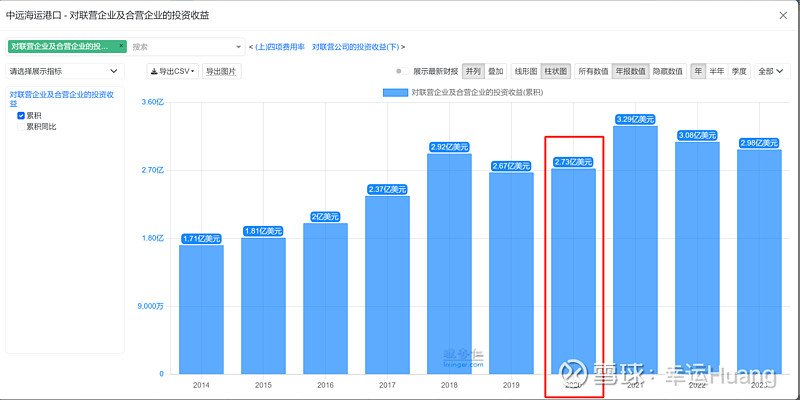Click the 2.70亿 y-axis label

[x=153, y=170]
